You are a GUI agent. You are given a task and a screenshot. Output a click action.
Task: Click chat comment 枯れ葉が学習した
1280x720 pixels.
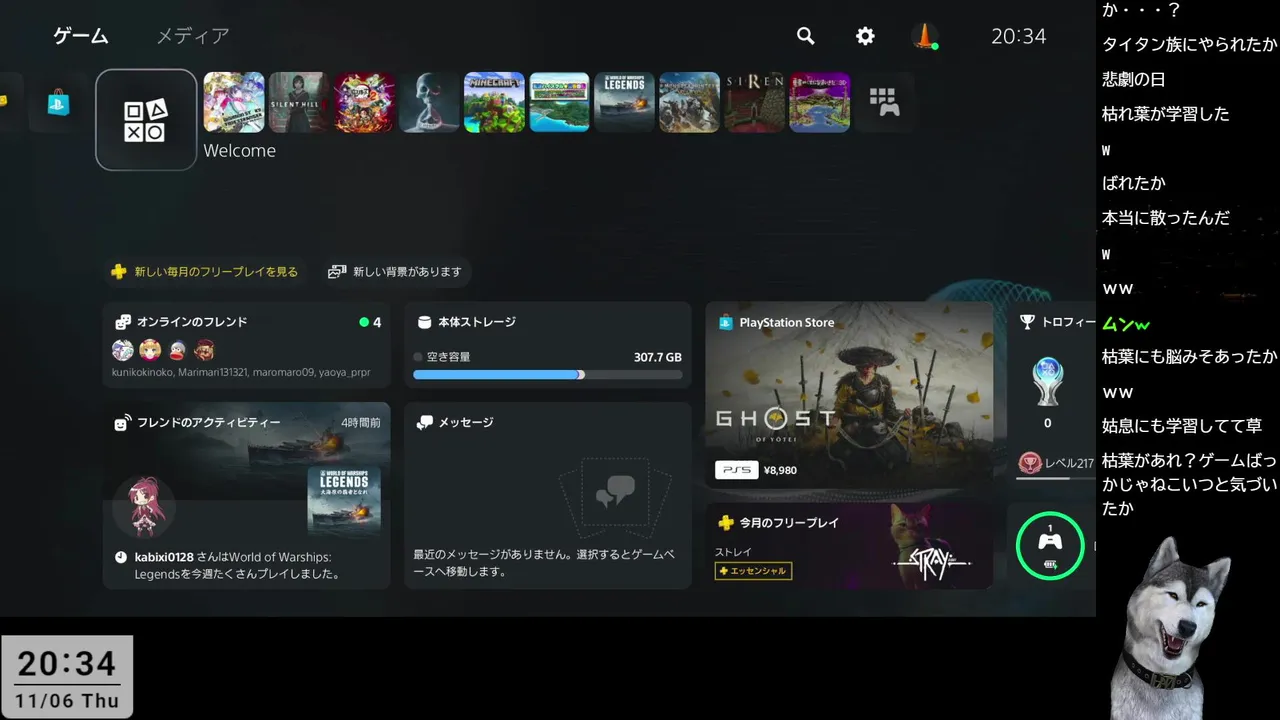(x=1166, y=114)
